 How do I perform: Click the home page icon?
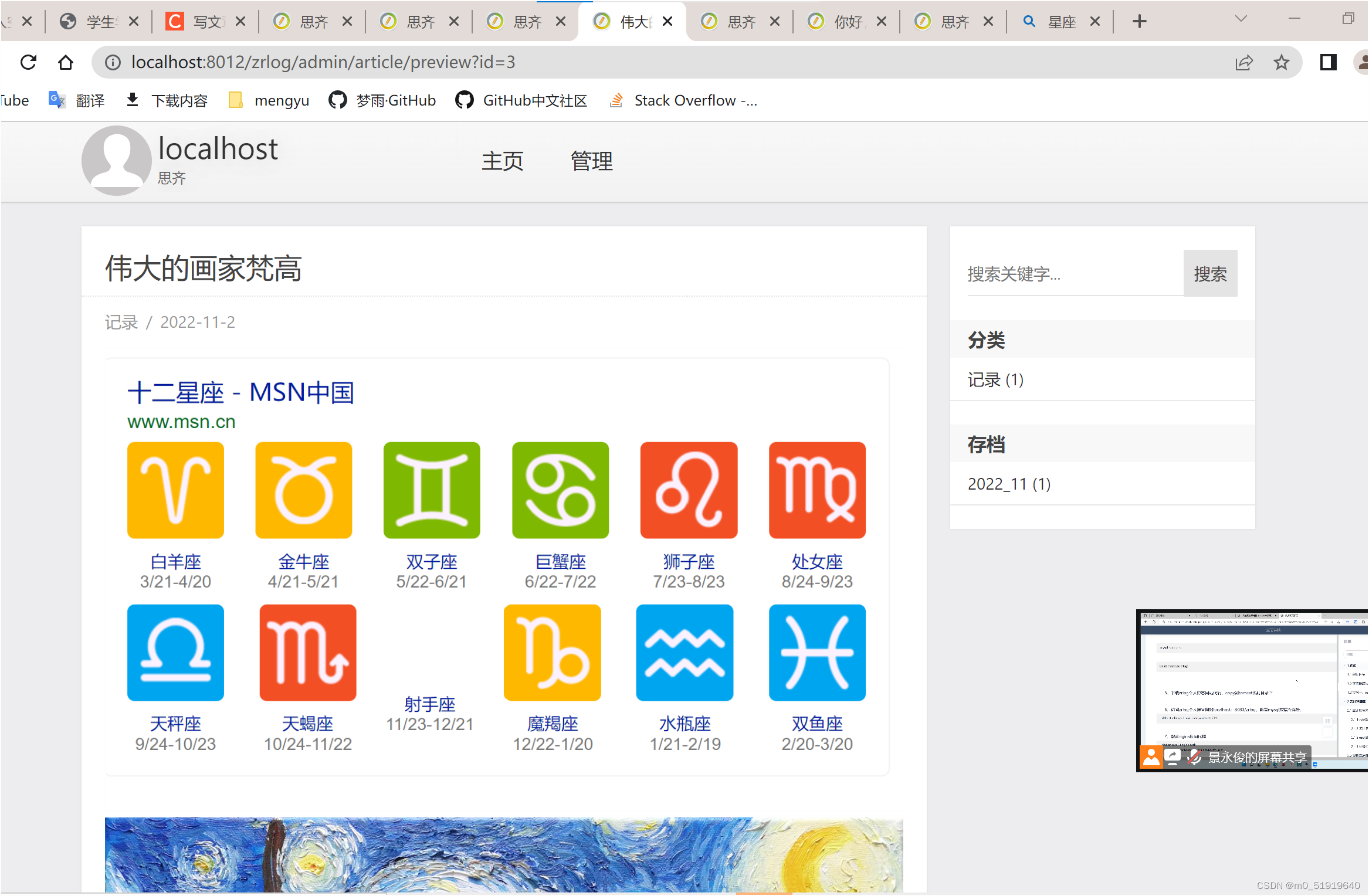[x=66, y=62]
